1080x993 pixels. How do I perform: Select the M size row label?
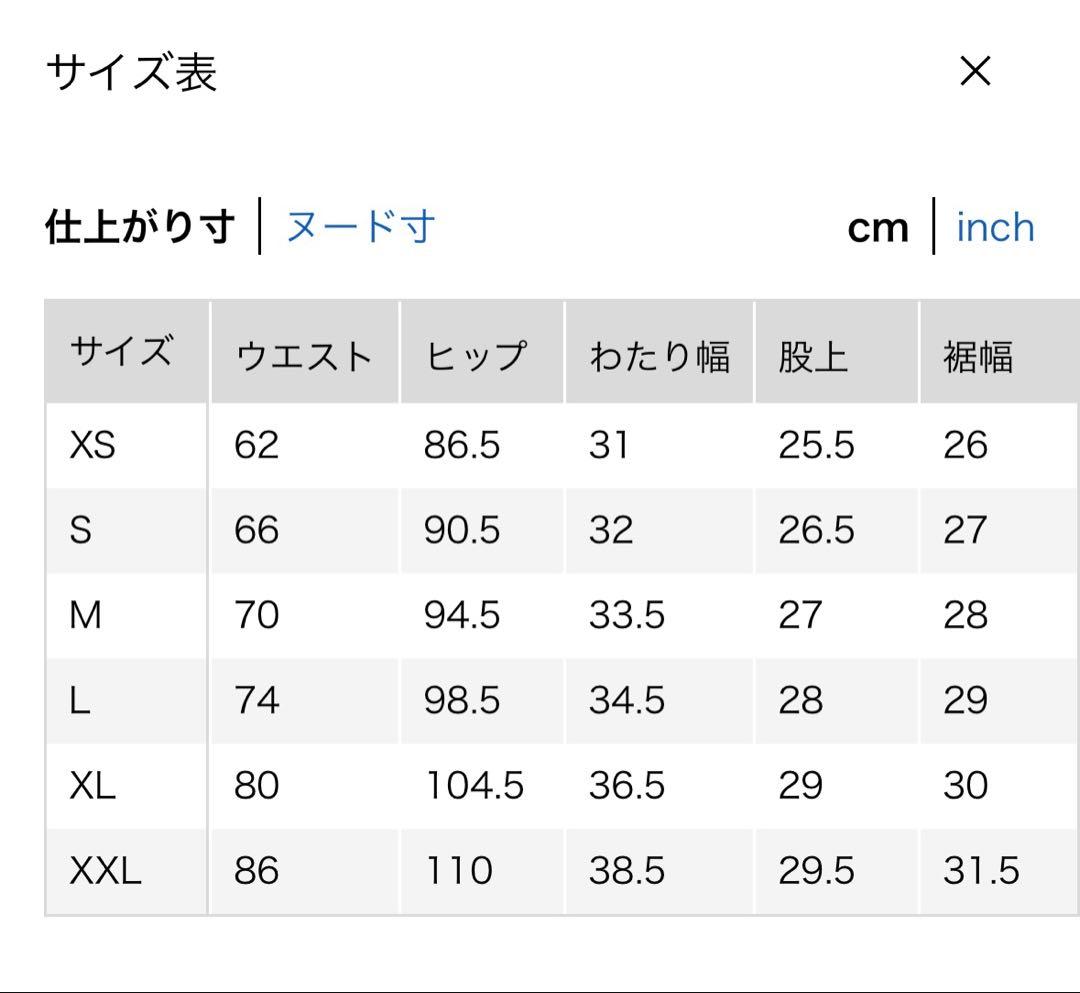(85, 615)
